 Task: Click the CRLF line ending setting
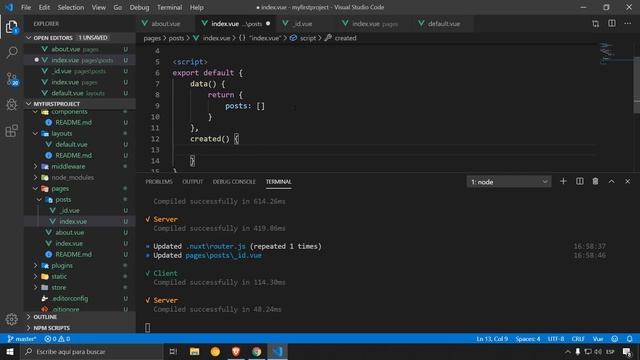coord(578,339)
